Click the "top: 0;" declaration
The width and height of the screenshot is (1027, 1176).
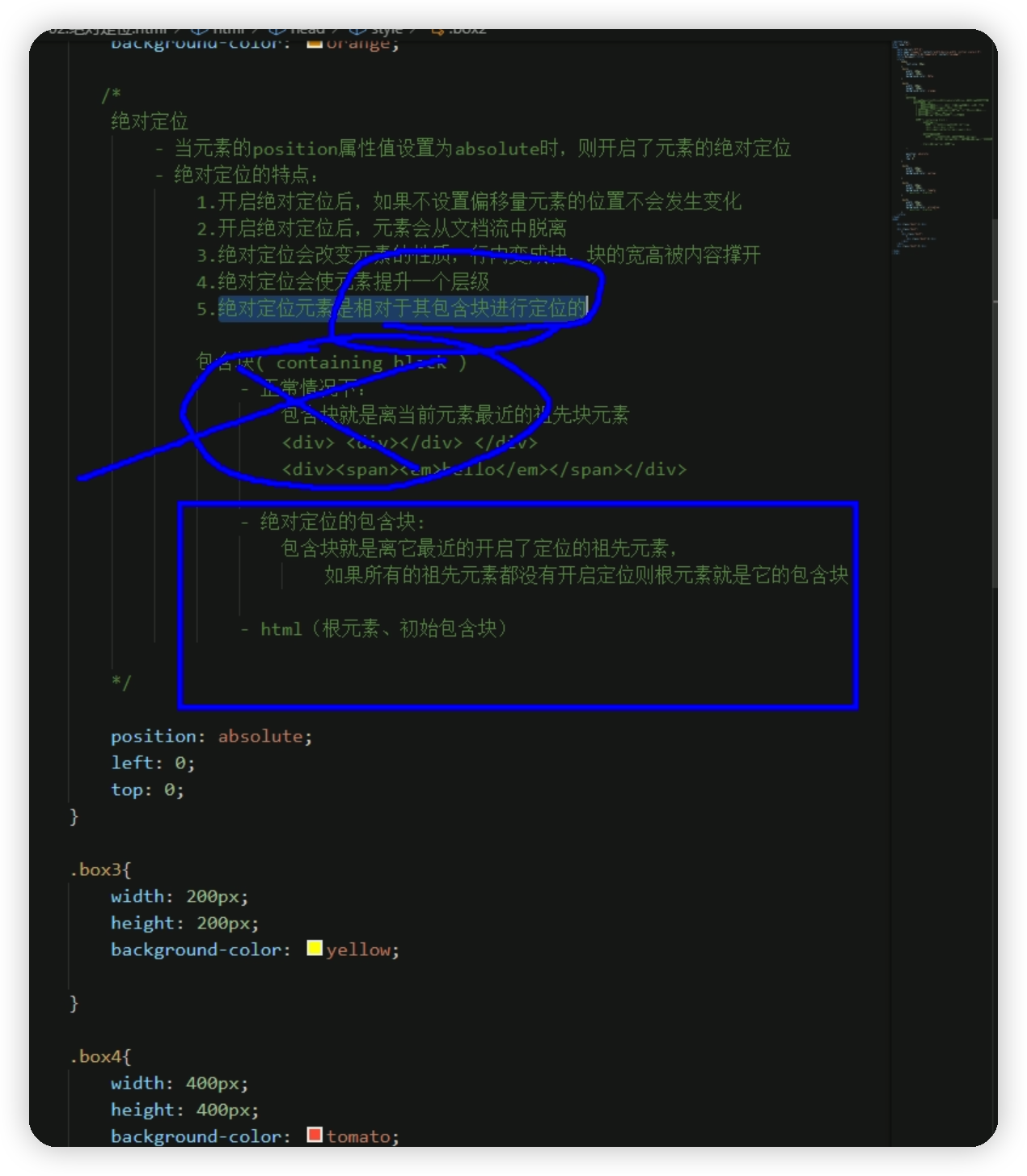147,789
